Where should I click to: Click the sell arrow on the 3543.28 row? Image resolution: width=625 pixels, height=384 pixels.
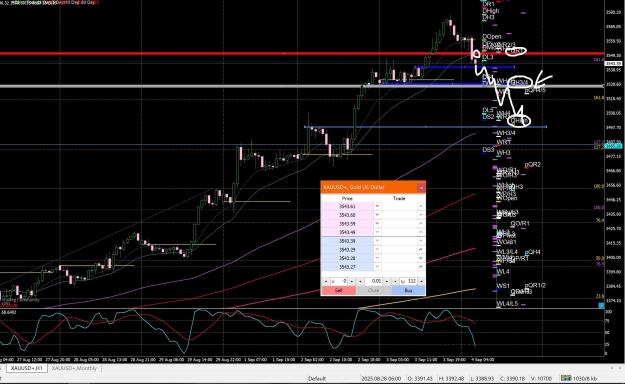(x=377, y=258)
